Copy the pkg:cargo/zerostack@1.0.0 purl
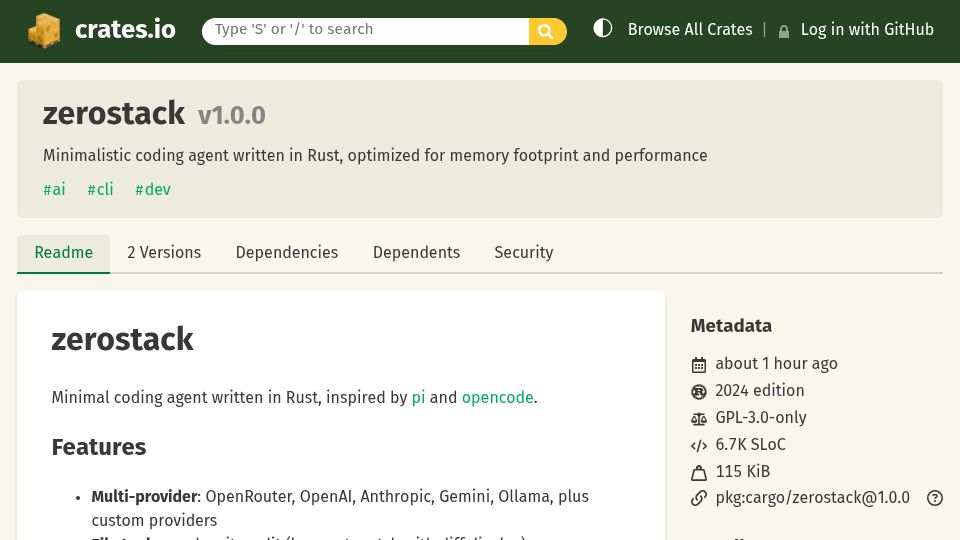 (x=812, y=498)
